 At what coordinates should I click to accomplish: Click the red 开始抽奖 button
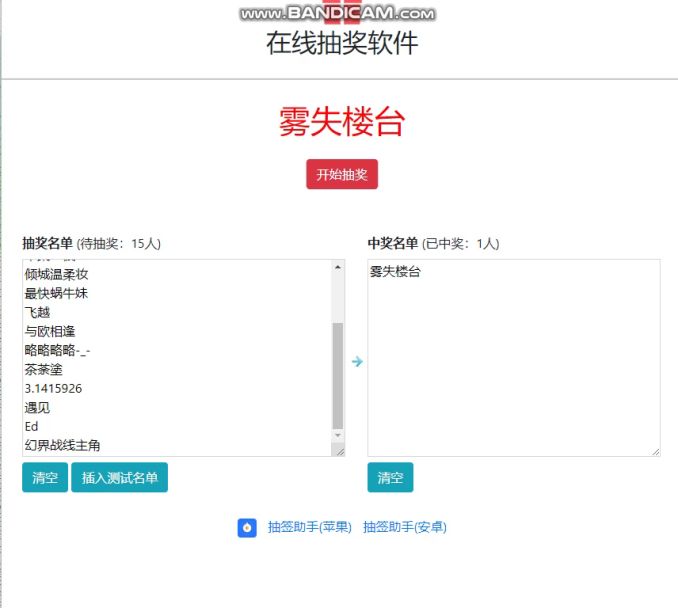[x=342, y=174]
